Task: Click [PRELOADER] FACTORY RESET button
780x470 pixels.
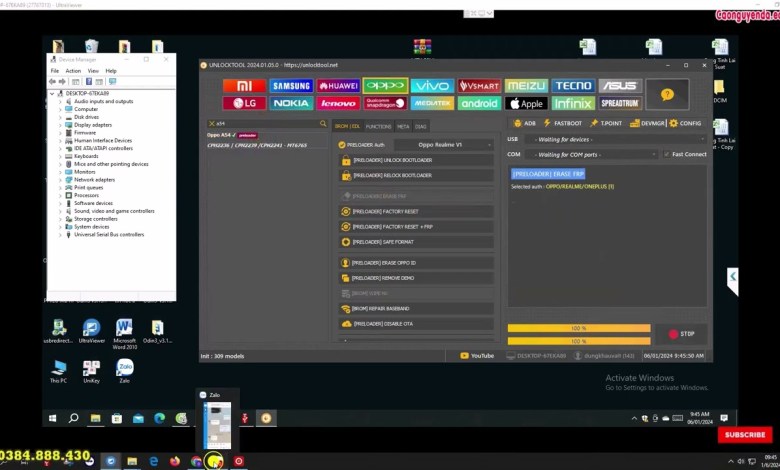Action: (416, 211)
